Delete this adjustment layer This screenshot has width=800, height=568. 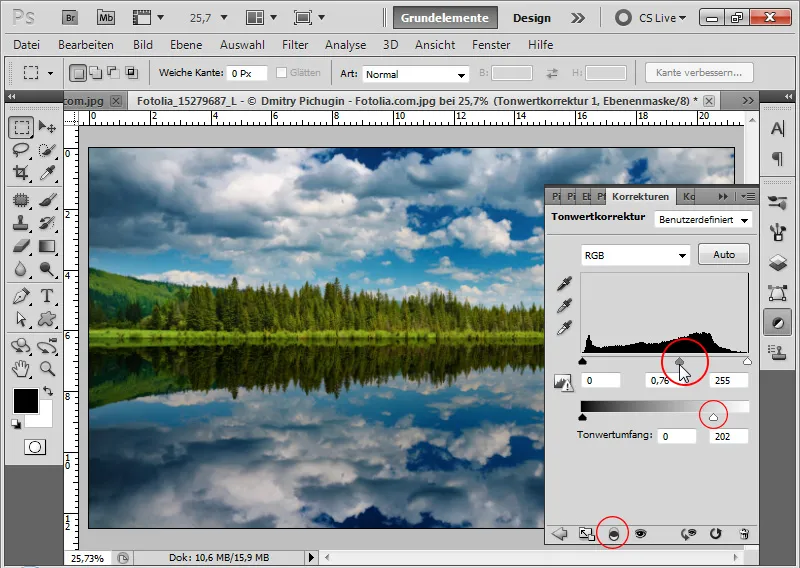click(744, 534)
